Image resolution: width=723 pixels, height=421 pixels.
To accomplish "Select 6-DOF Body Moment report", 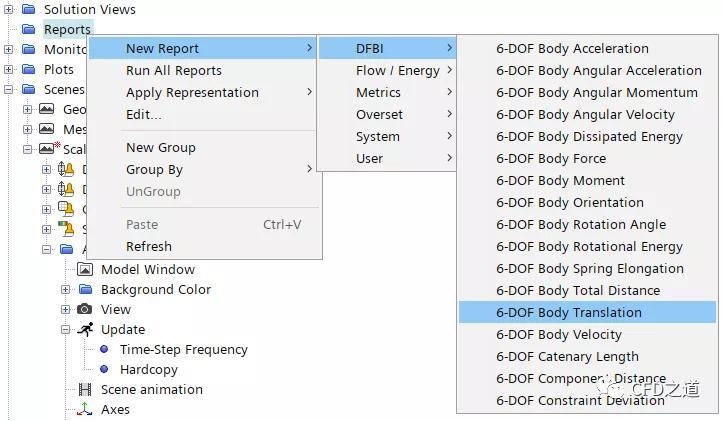I will click(x=587, y=180).
